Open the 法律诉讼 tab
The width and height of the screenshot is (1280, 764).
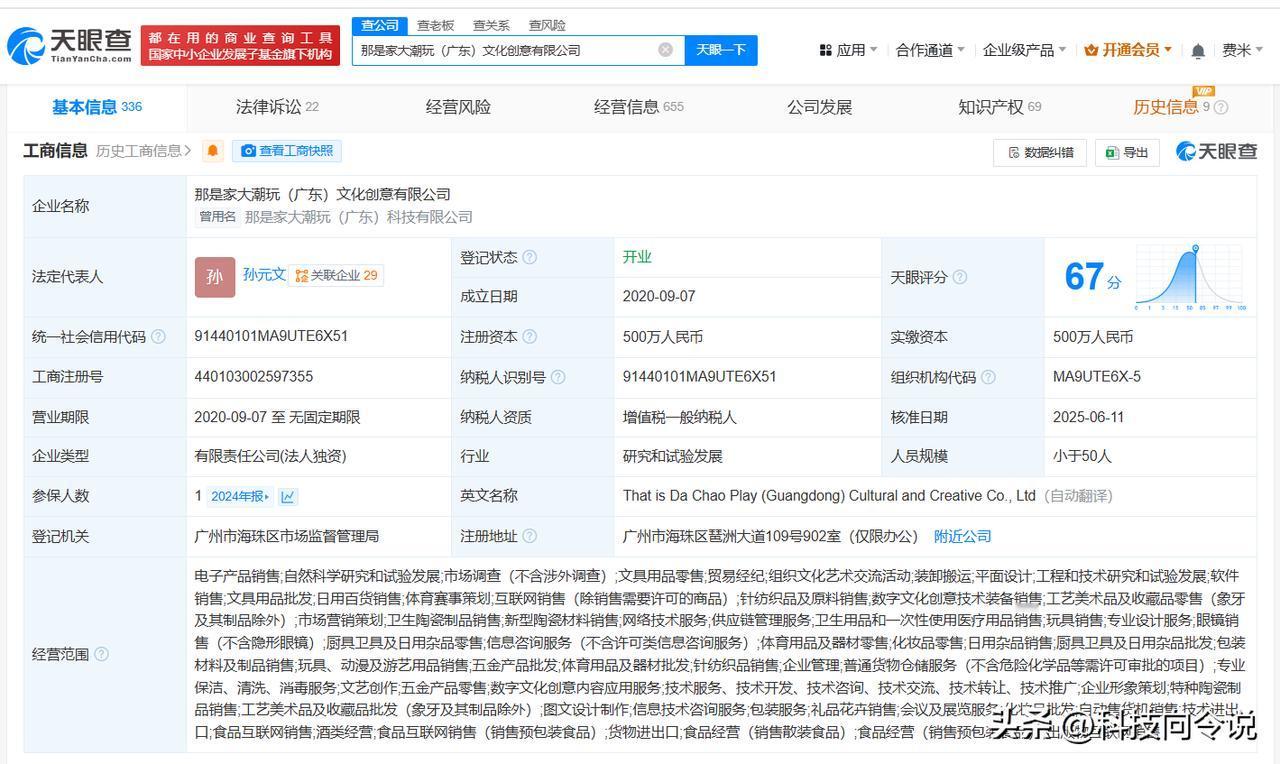coord(277,107)
